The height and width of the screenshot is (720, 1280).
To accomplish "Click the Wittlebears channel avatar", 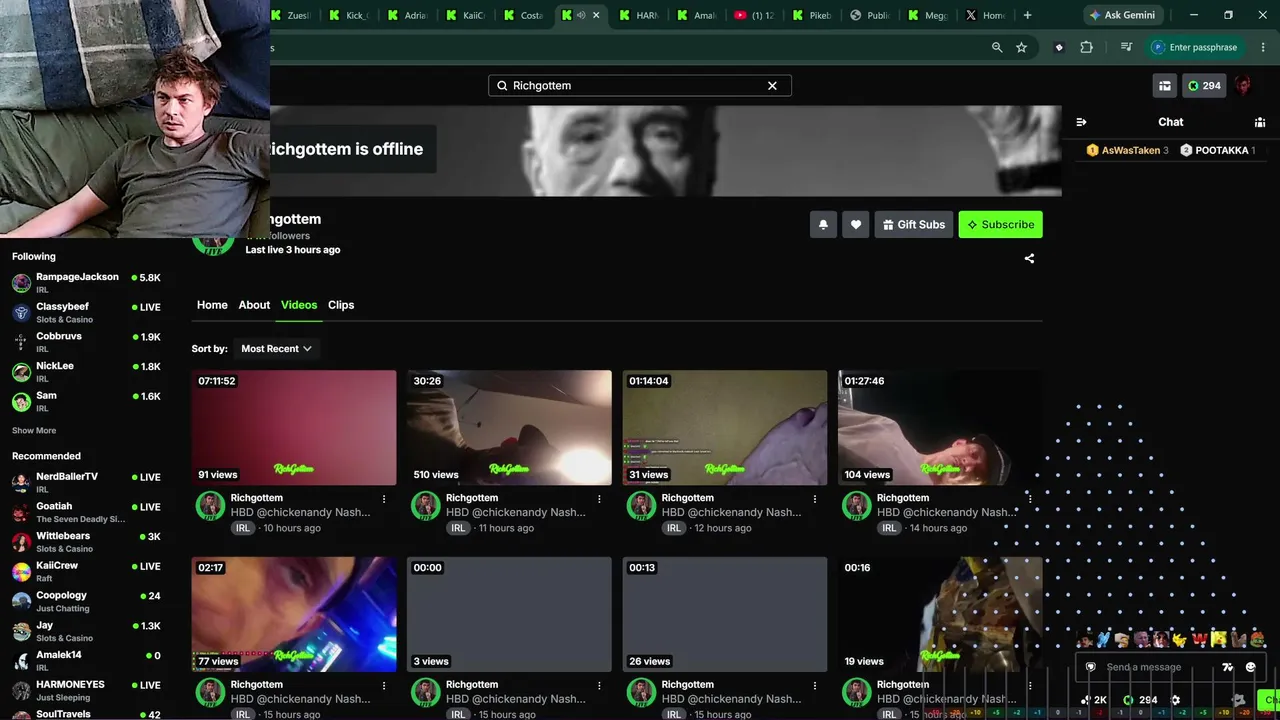I will (21, 542).
